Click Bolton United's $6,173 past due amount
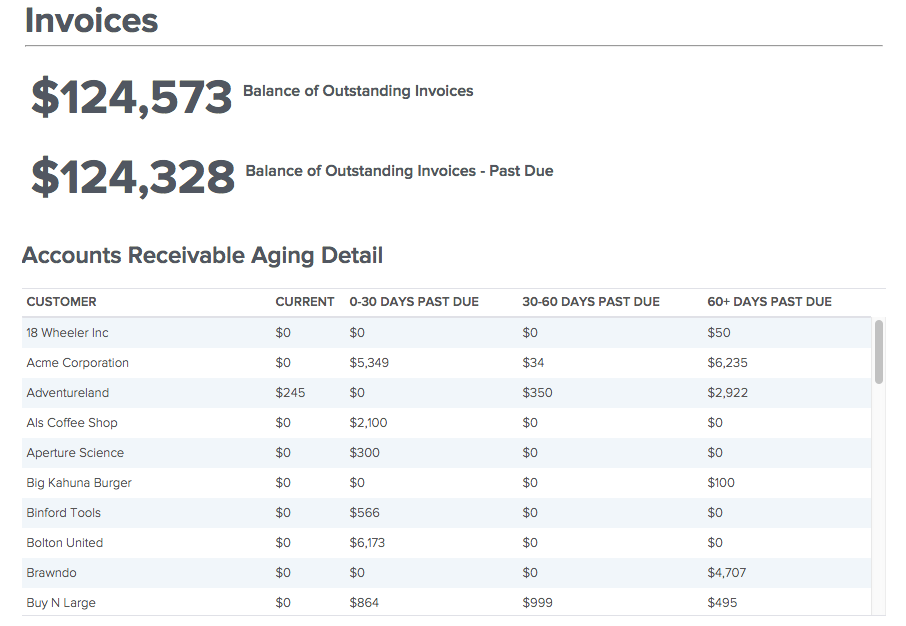 (x=367, y=543)
